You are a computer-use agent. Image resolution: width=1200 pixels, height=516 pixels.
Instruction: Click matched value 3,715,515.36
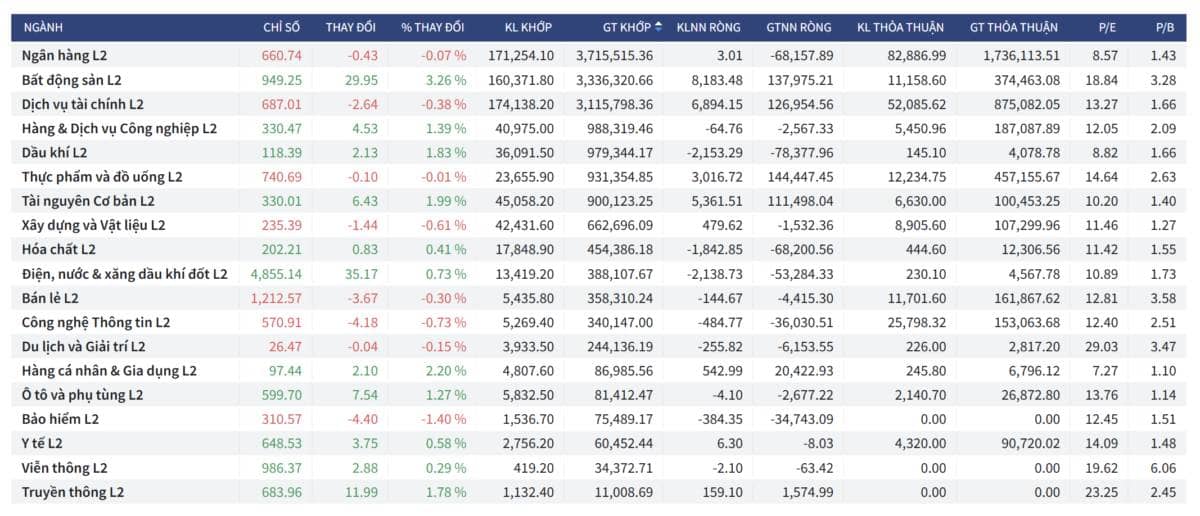[615, 55]
